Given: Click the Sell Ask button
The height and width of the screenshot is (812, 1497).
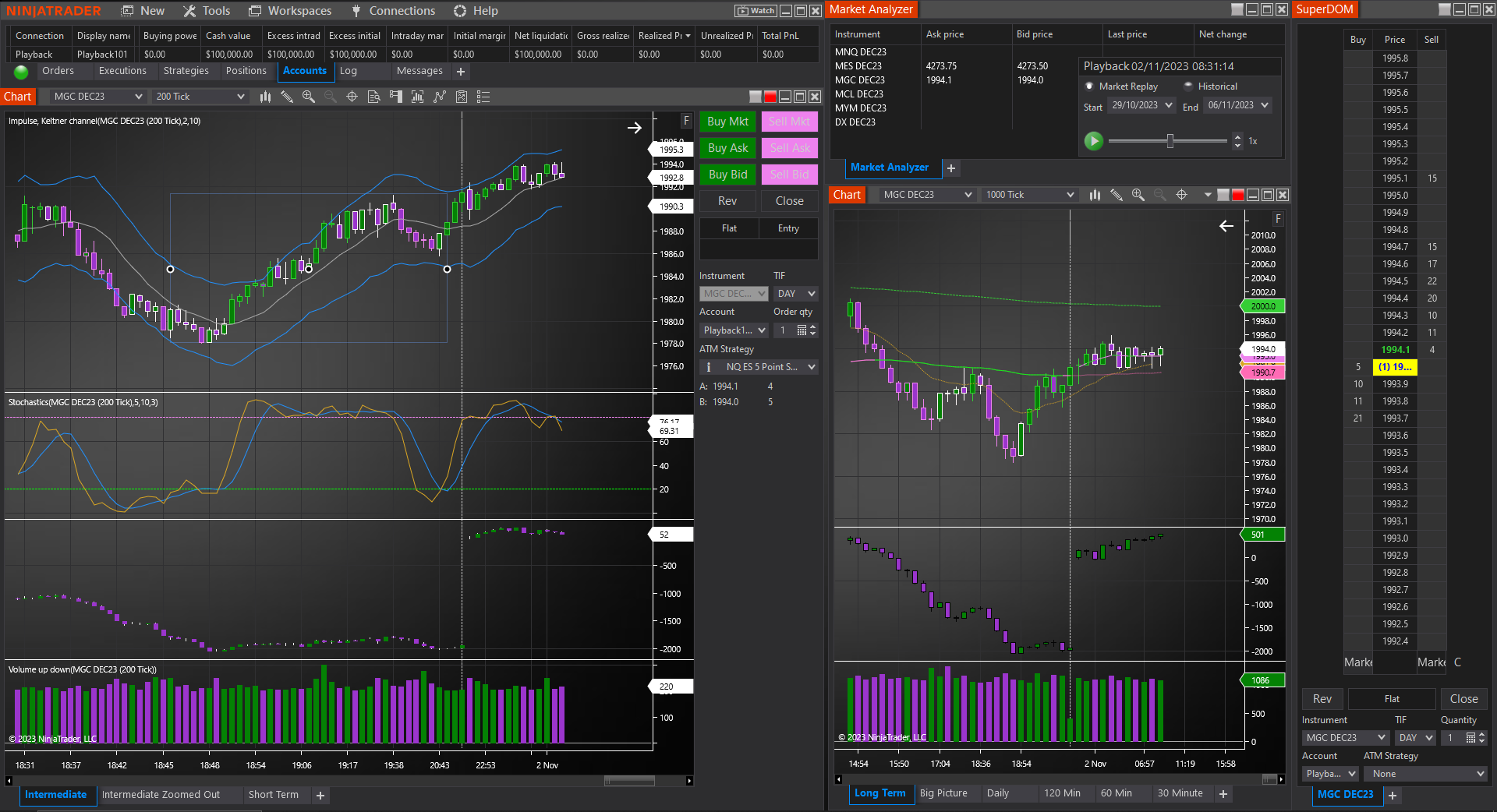Looking at the screenshot, I should pos(790,148).
